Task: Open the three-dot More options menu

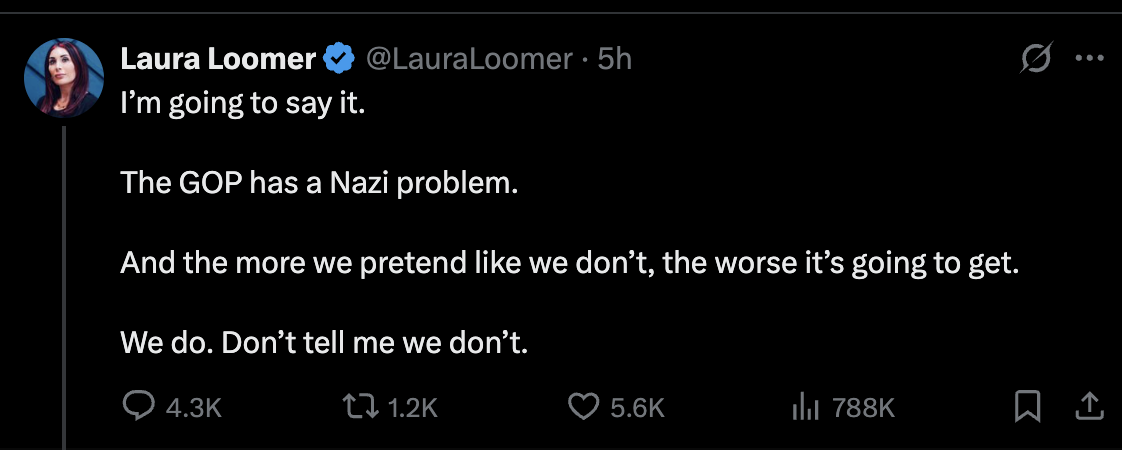Action: pyautogui.click(x=1087, y=59)
